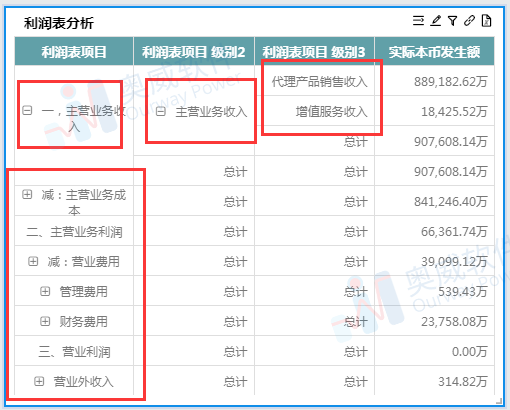Expand the 管理费用 row
This screenshot has width=510, height=410.
(x=45, y=291)
